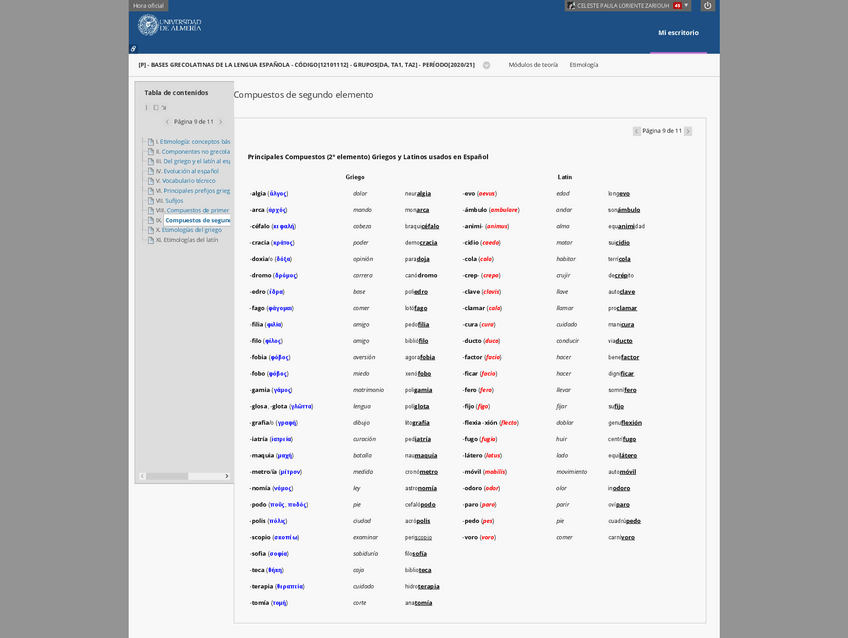The height and width of the screenshot is (638, 848).
Task: Click the arrow move icon in contents toolbar
Action: (x=164, y=108)
